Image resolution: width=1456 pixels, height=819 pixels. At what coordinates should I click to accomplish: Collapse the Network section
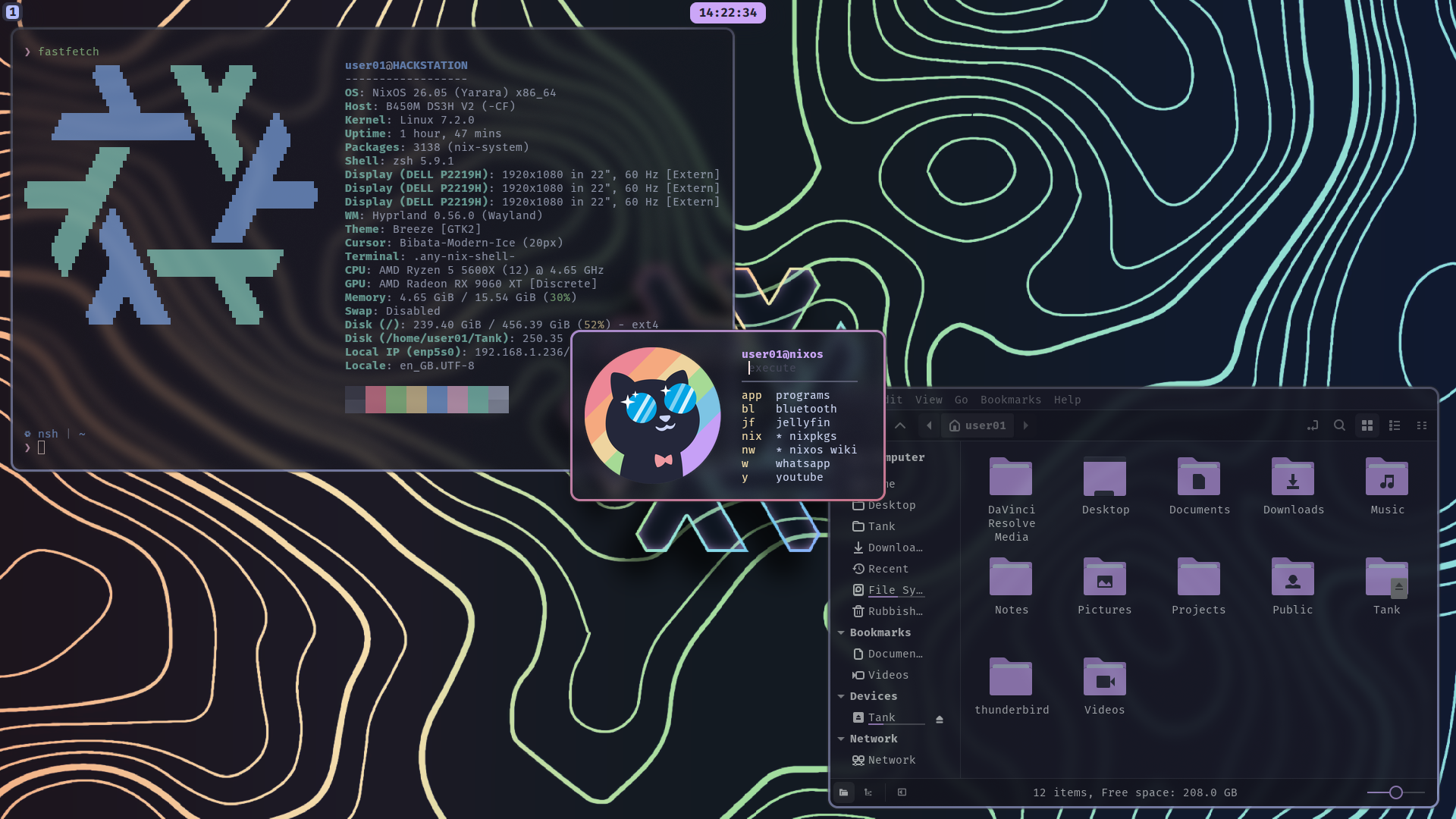[x=841, y=739]
